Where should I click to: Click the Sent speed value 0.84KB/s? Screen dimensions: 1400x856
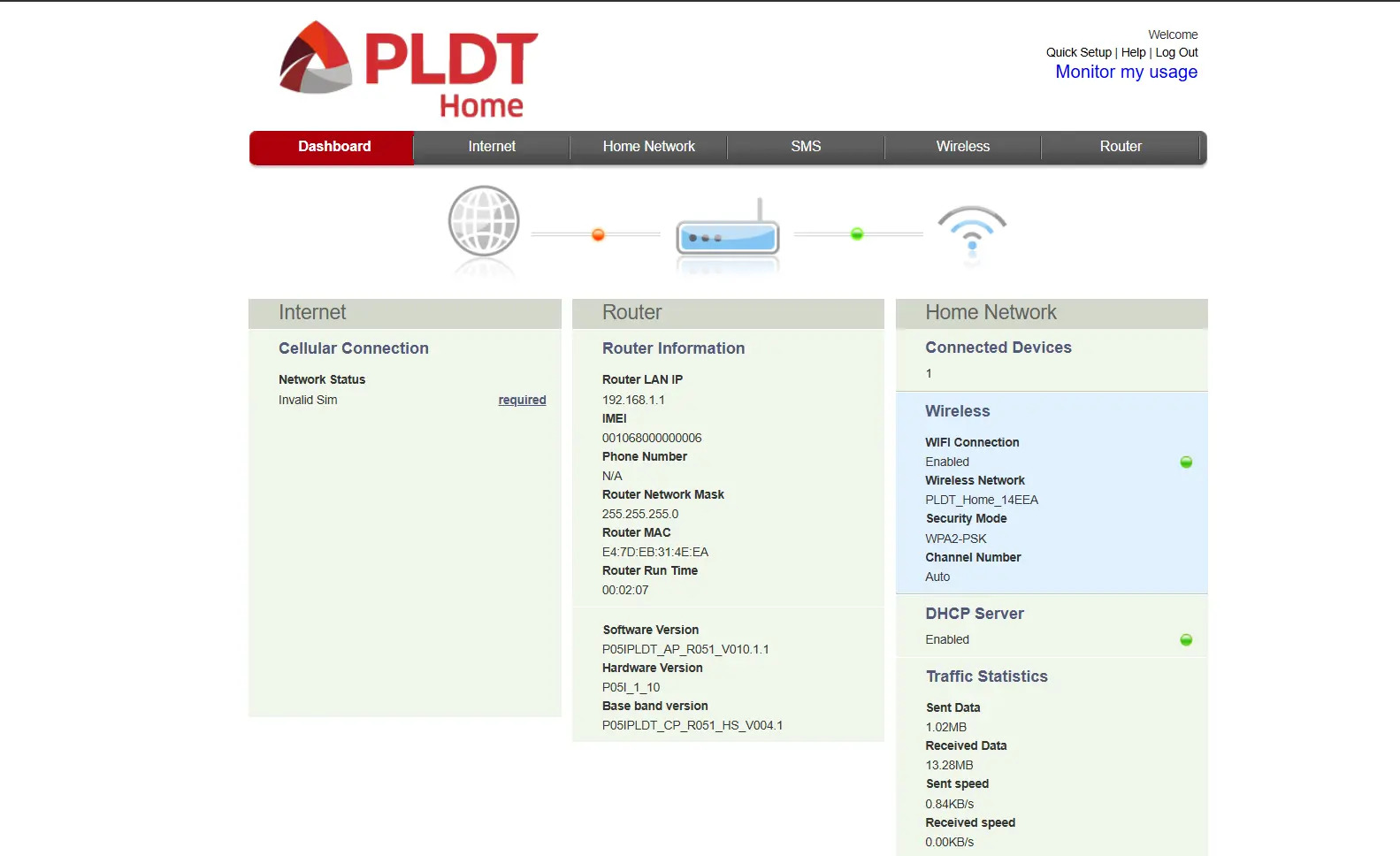(x=950, y=804)
